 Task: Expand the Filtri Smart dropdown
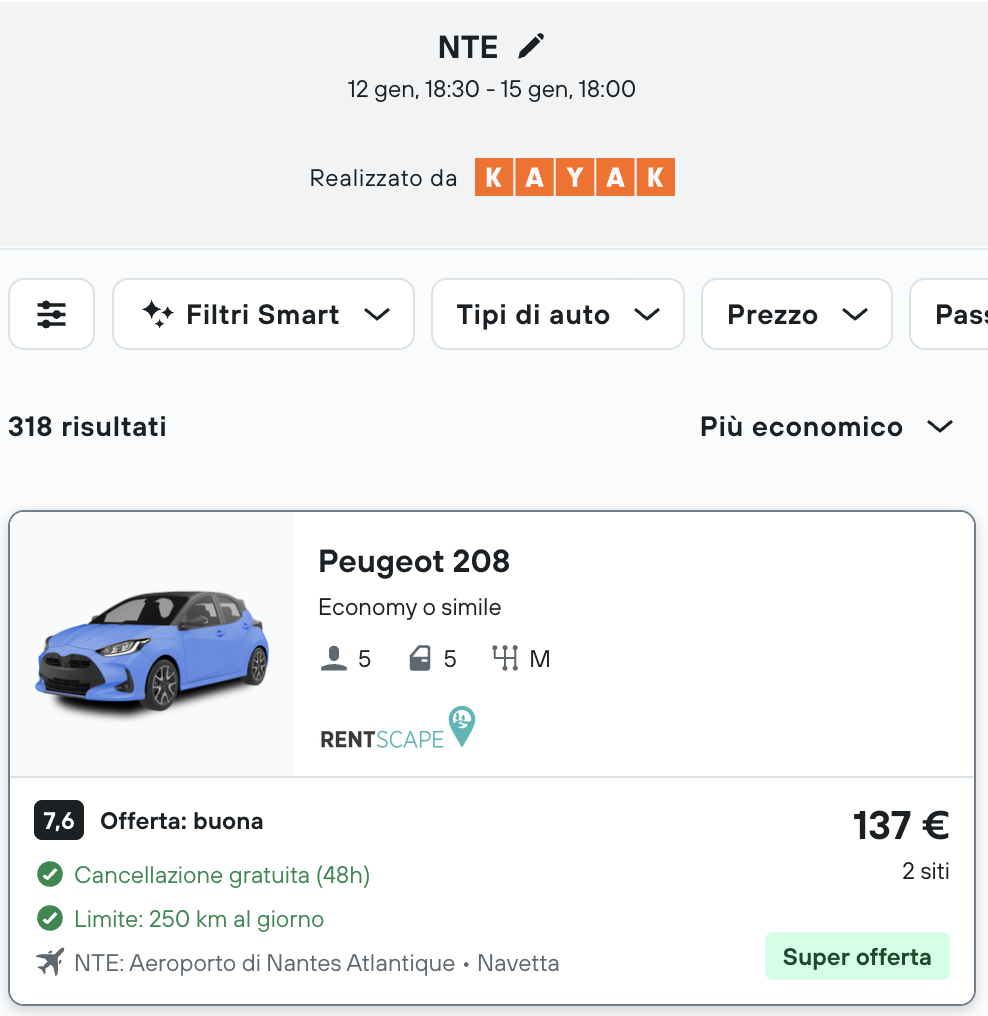(x=263, y=314)
